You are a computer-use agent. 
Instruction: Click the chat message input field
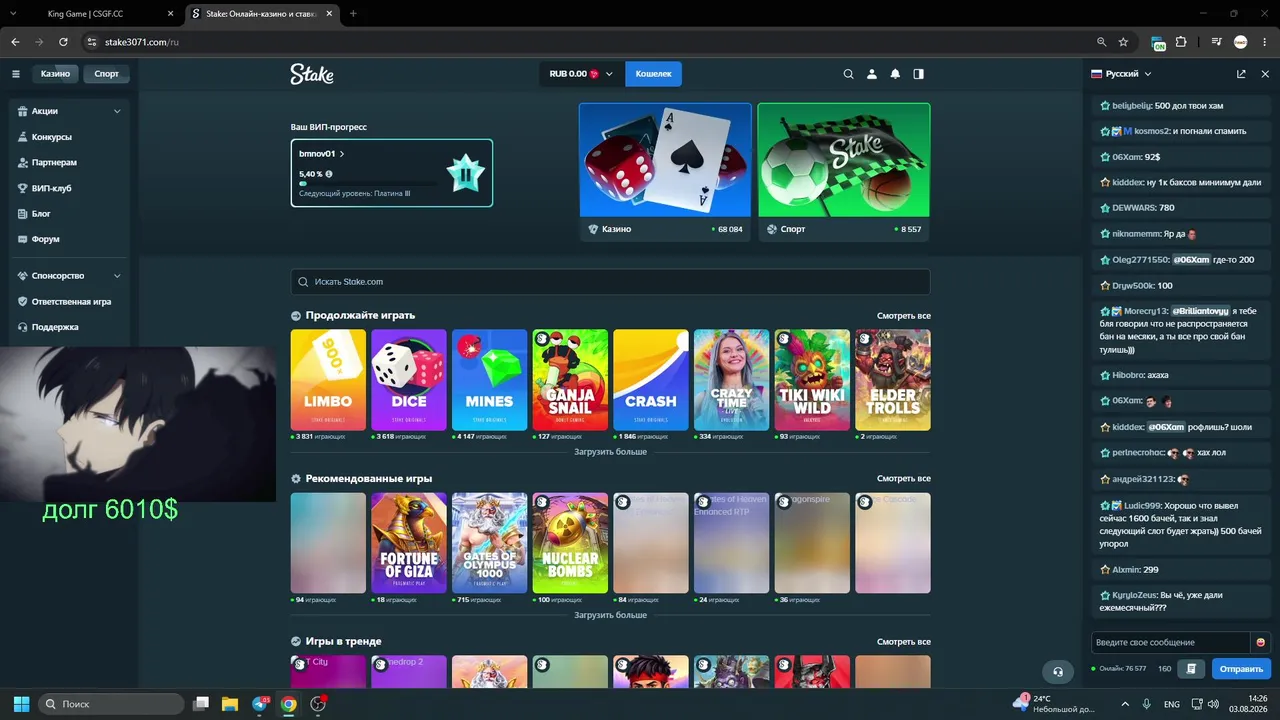[1171, 642]
